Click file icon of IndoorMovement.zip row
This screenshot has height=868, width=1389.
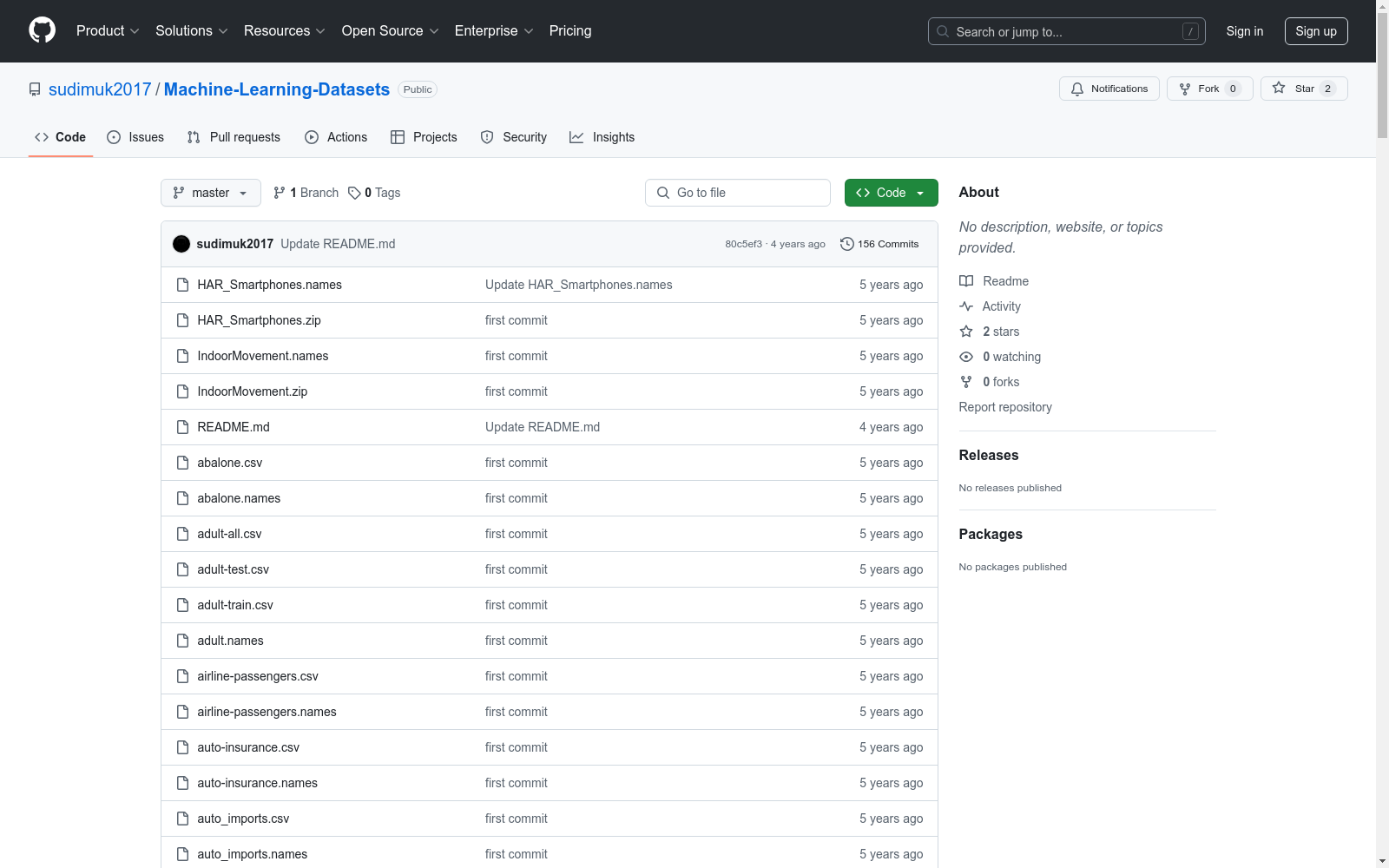[x=182, y=391]
